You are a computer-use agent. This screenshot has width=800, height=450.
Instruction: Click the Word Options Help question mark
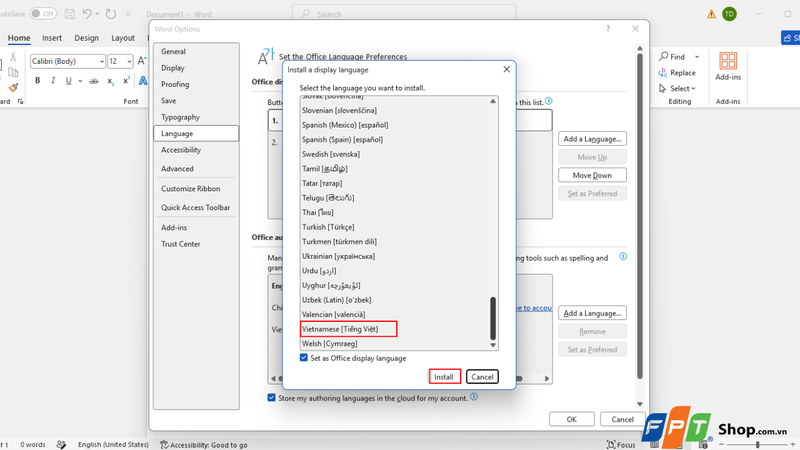pos(608,29)
